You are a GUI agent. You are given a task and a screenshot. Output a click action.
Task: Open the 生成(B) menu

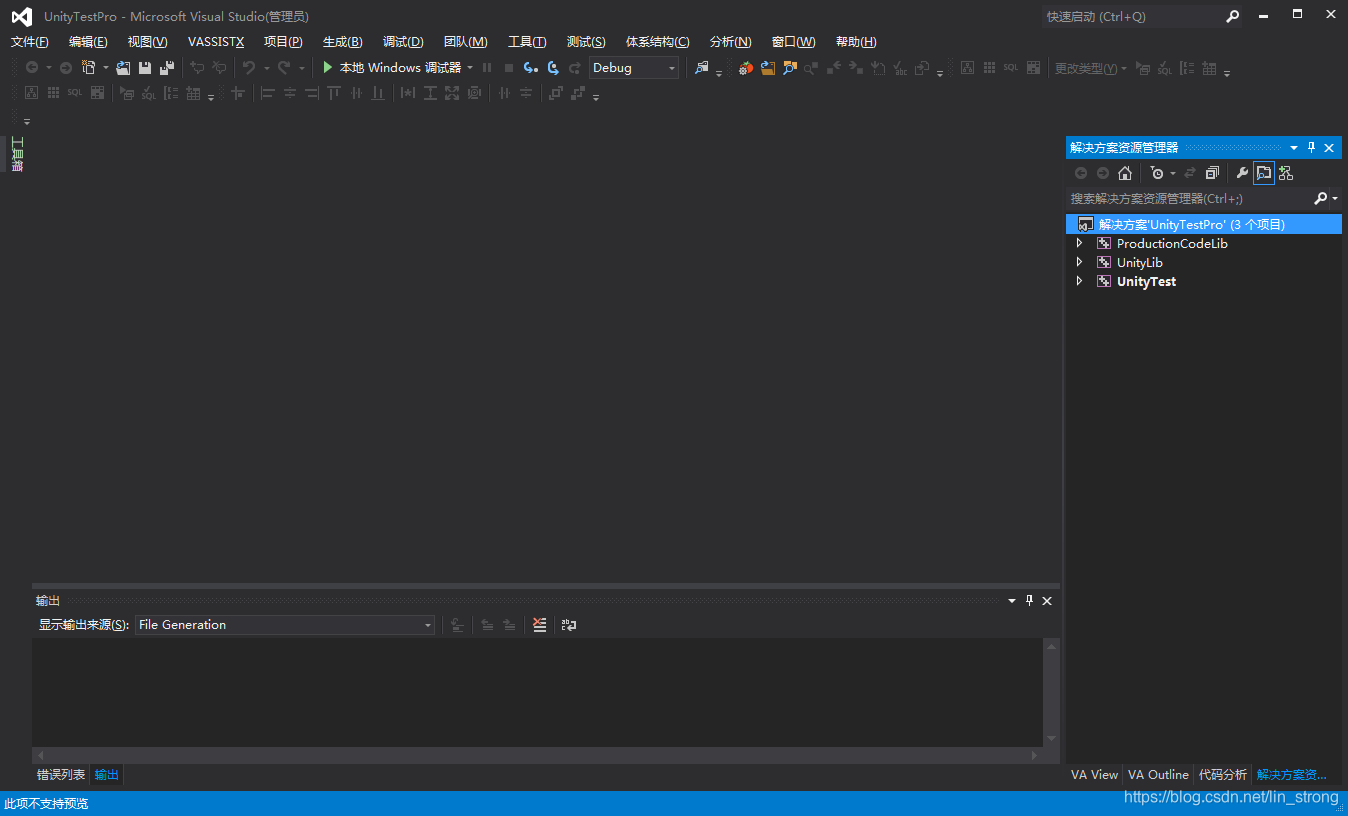tap(343, 42)
